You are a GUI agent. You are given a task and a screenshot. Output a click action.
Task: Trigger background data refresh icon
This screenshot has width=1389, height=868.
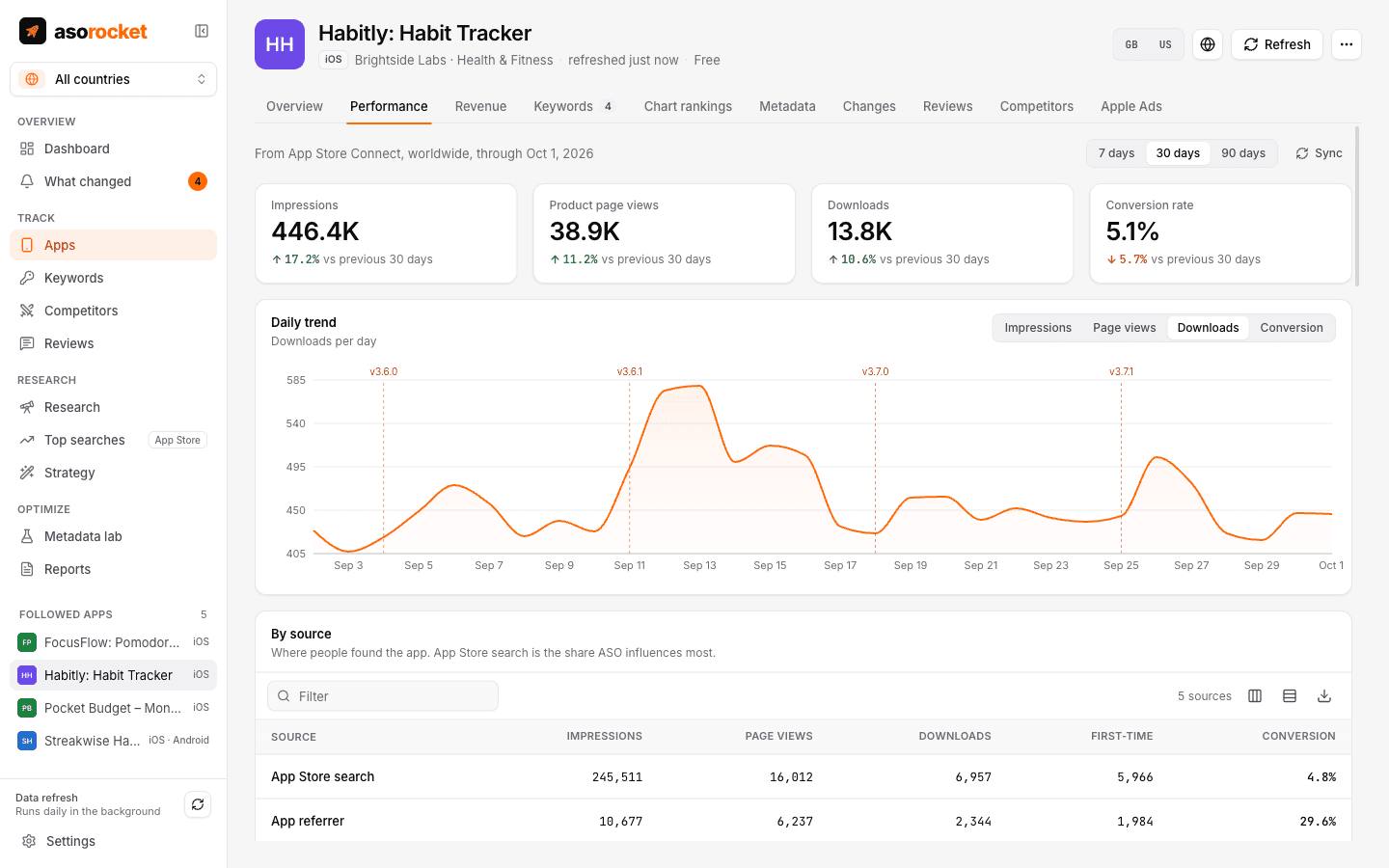click(198, 804)
